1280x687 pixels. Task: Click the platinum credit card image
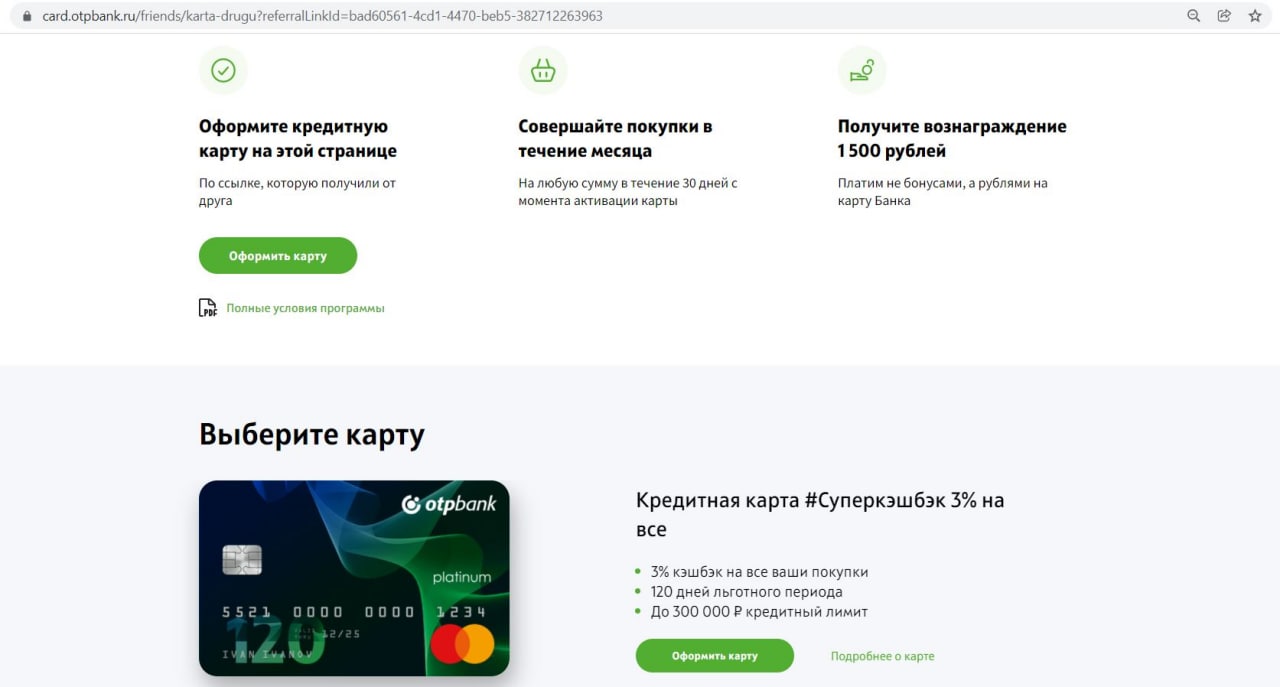[x=354, y=578]
